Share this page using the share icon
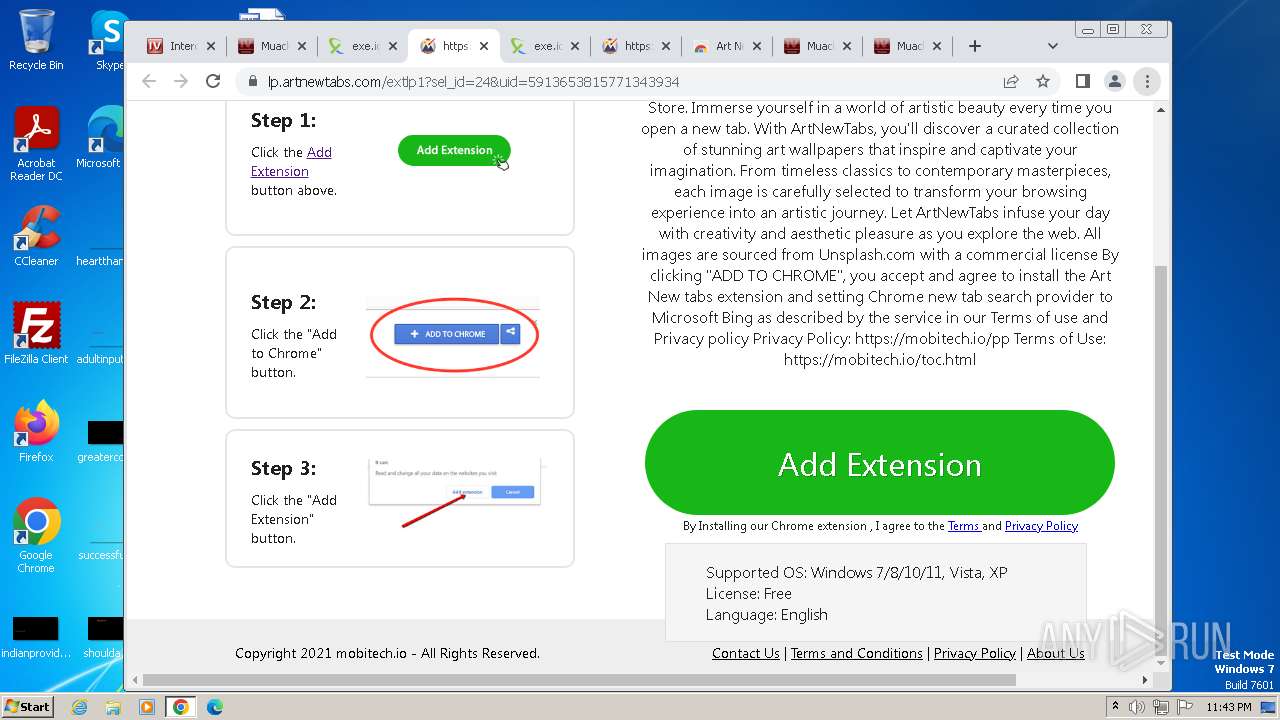Image resolution: width=1280 pixels, height=720 pixels. tap(1011, 82)
